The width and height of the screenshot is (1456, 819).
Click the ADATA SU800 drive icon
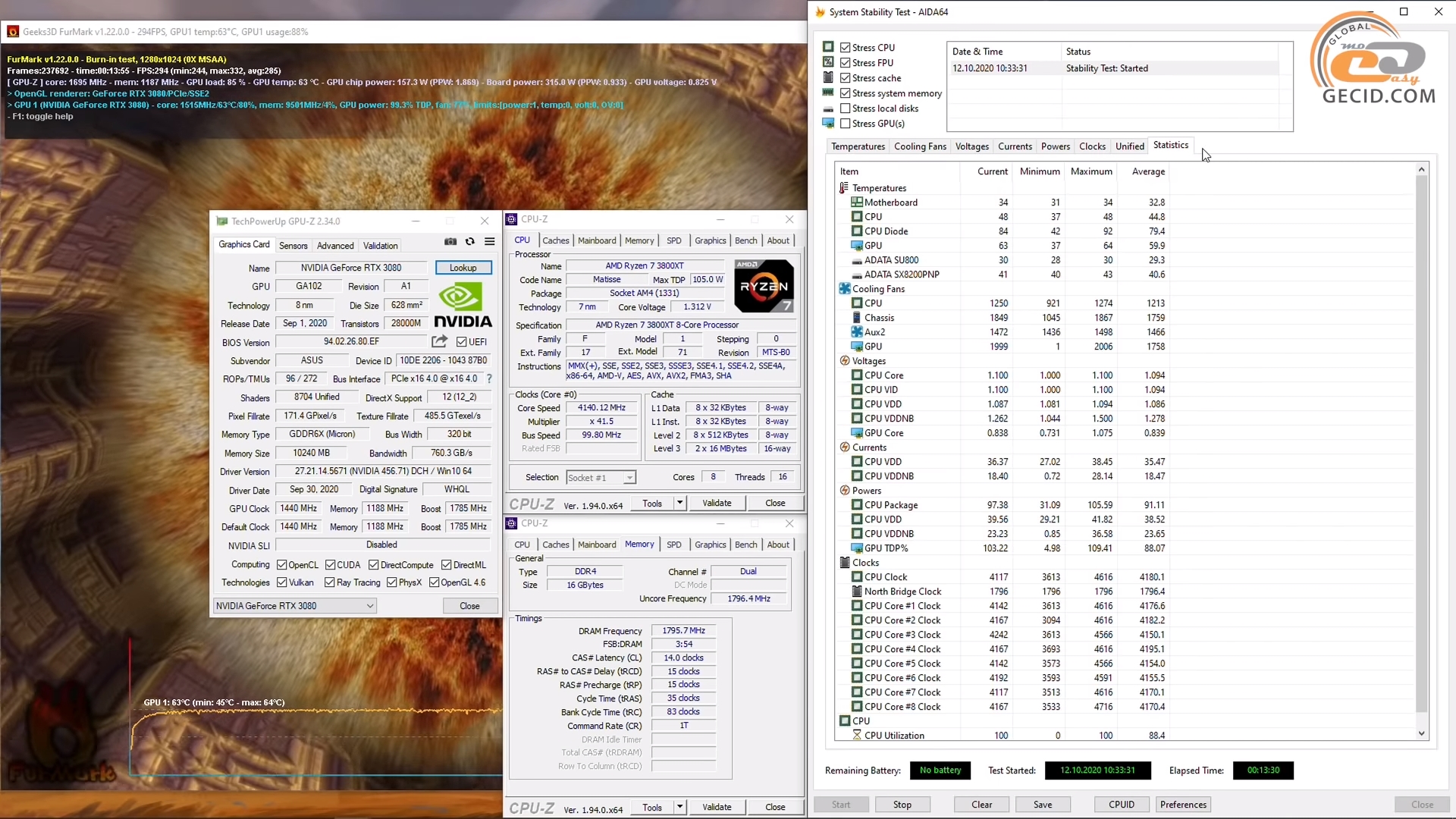tap(857, 261)
